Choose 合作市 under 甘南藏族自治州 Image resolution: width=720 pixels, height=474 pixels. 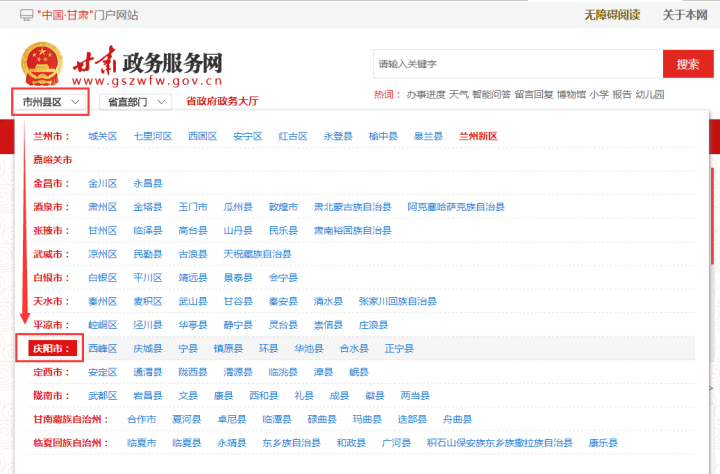[x=142, y=420]
